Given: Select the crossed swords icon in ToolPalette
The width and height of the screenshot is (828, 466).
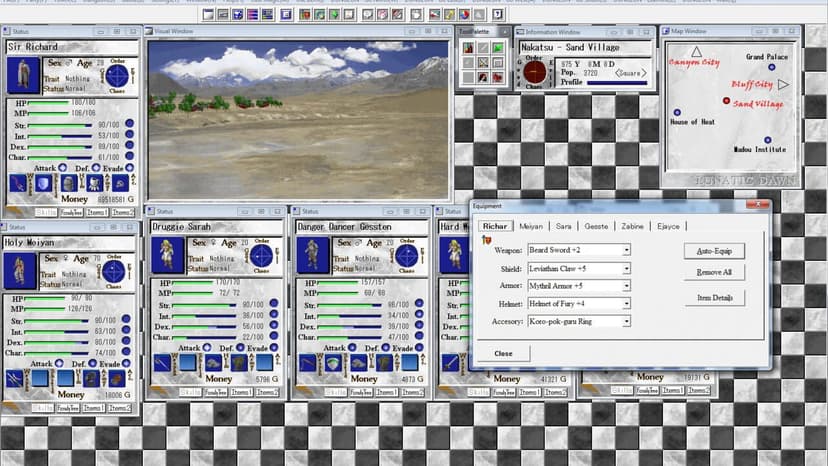Looking at the screenshot, I should [x=483, y=62].
